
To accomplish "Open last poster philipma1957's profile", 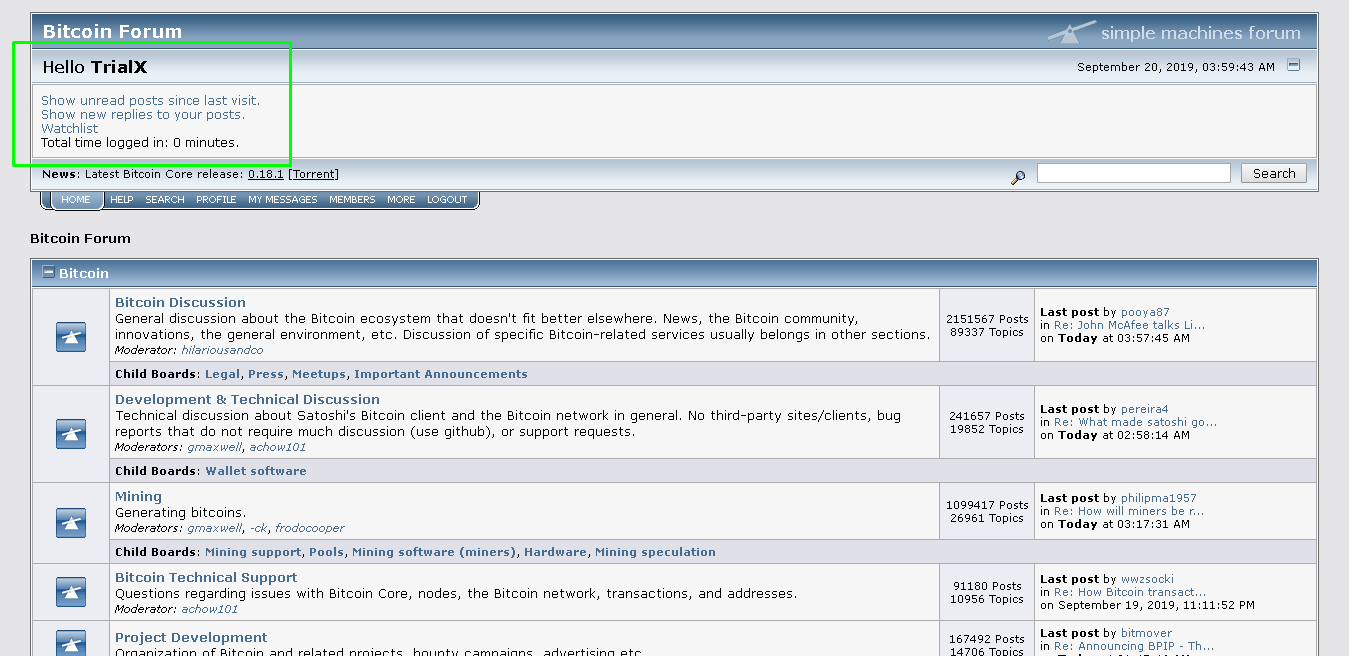I will 1158,498.
